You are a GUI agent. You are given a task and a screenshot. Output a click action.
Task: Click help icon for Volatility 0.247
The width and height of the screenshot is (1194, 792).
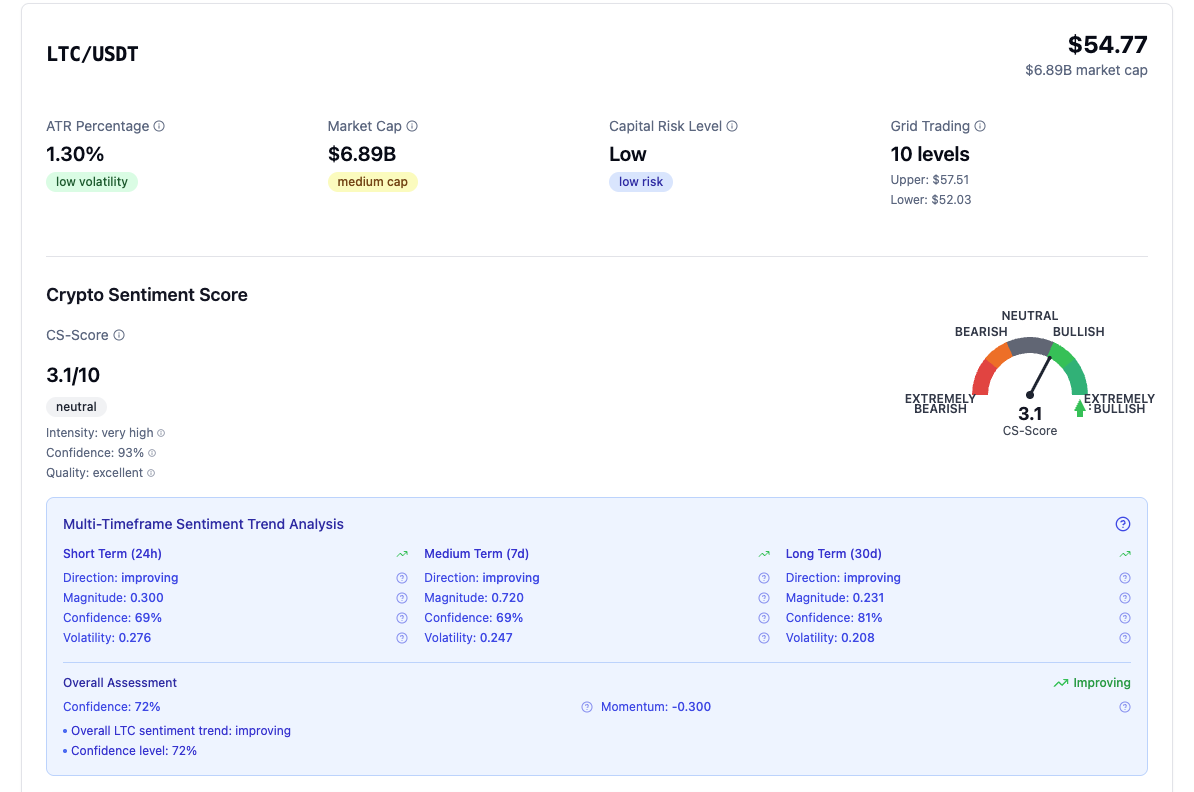point(764,638)
